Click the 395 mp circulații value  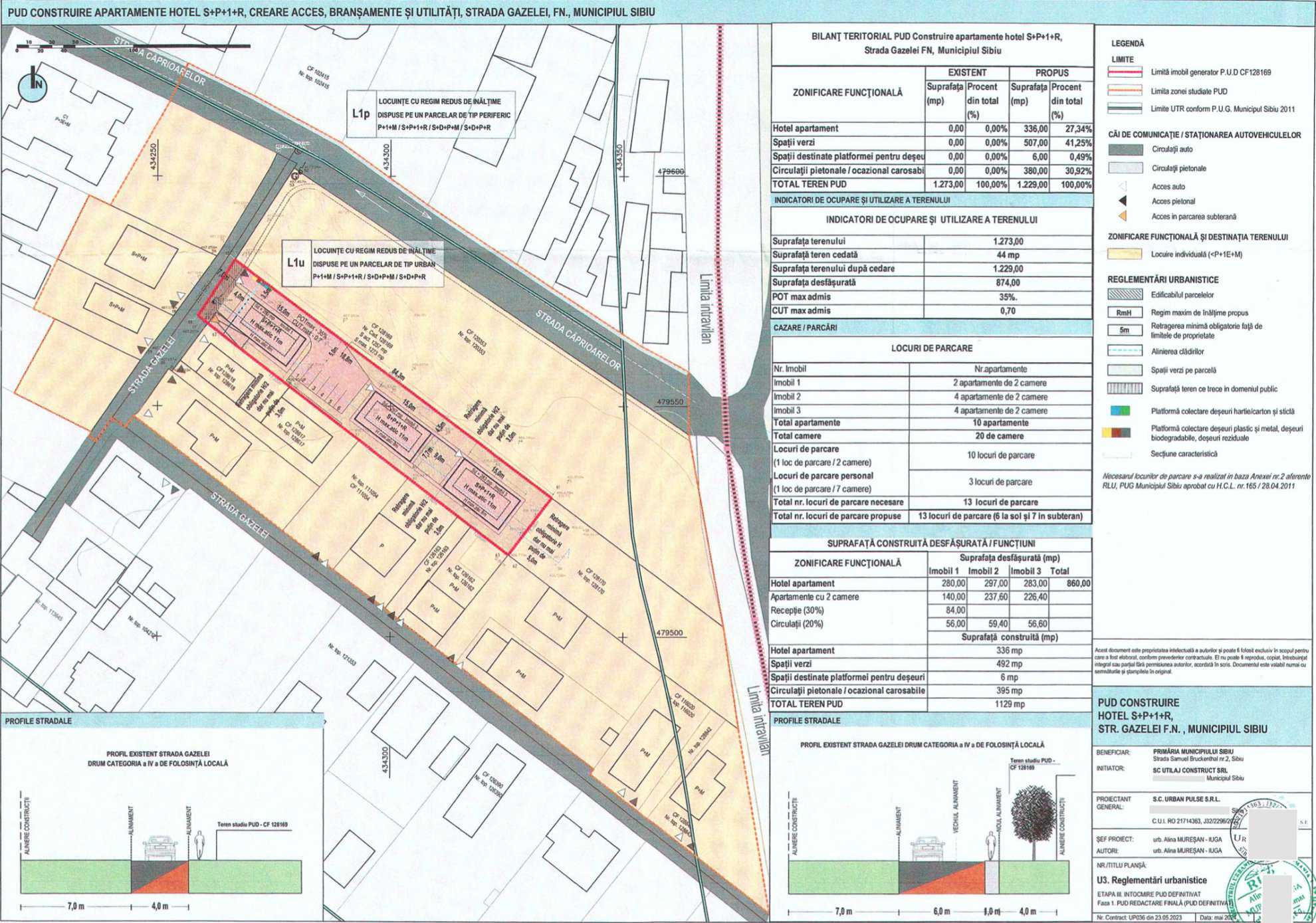[x=1008, y=690]
